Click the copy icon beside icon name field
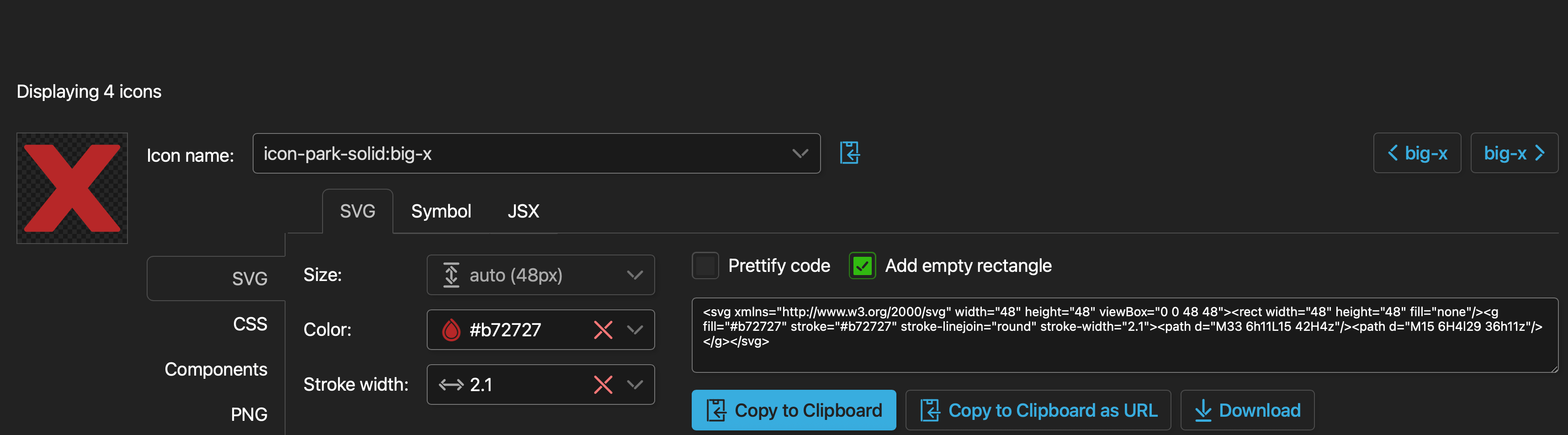The image size is (1568, 435). coord(850,153)
